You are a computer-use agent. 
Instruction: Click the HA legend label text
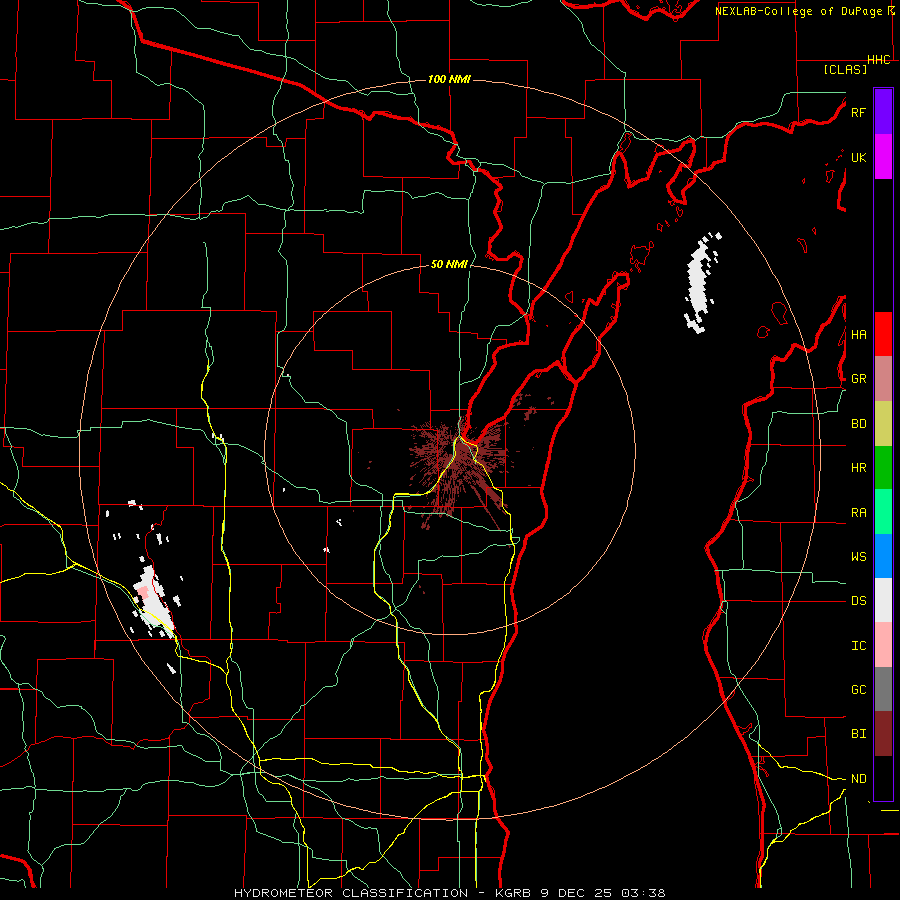[858, 334]
